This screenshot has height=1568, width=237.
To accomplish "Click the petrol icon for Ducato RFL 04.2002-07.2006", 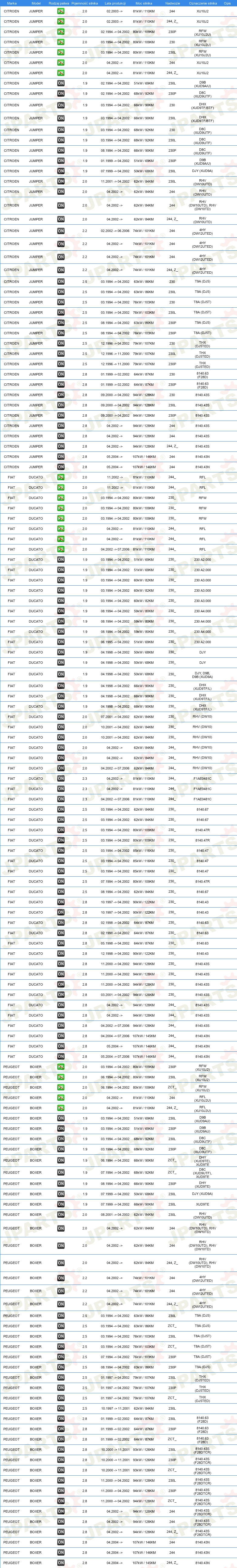I will [61, 550].
